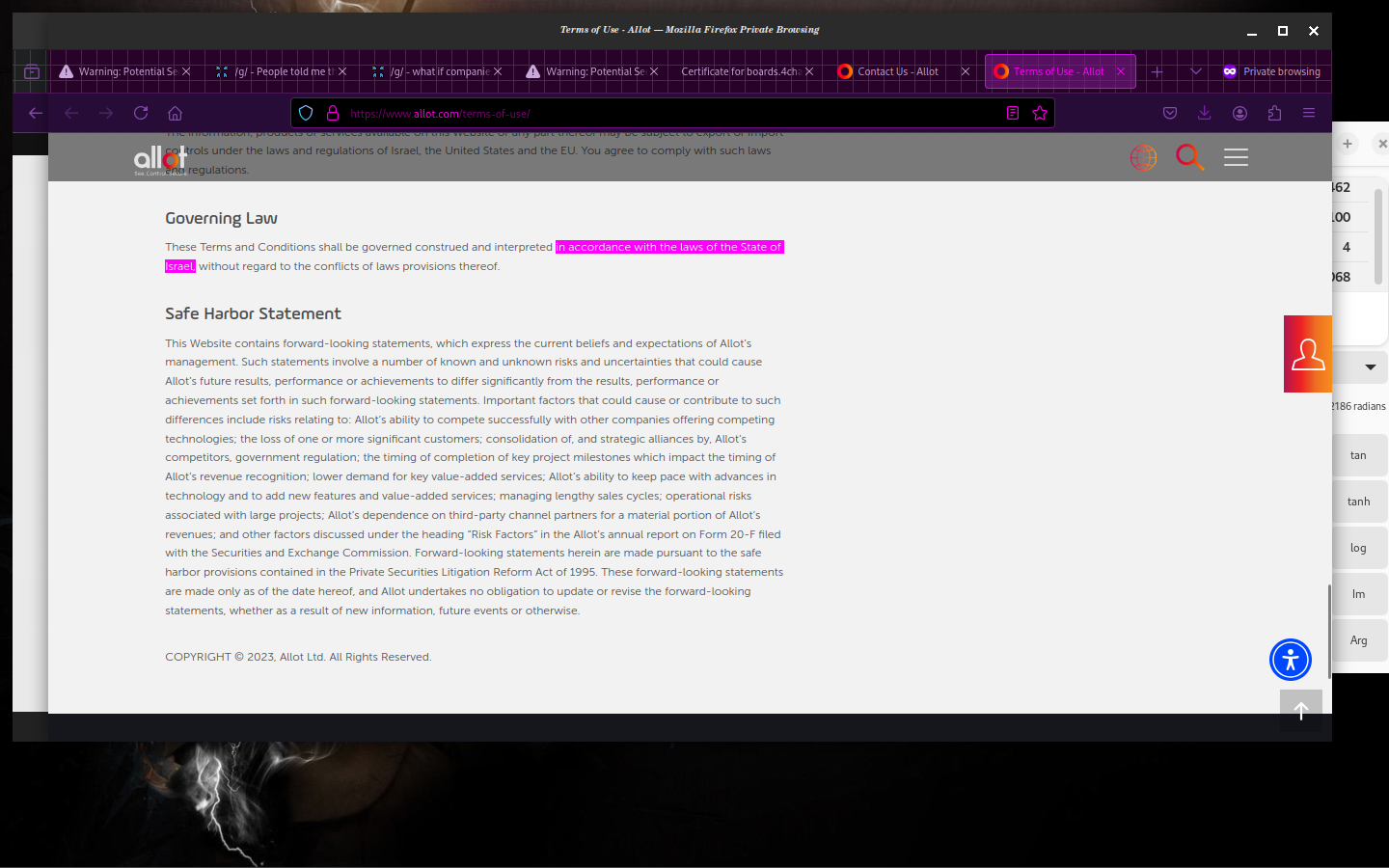
Task: Open a new browser tab
Action: 1157,71
